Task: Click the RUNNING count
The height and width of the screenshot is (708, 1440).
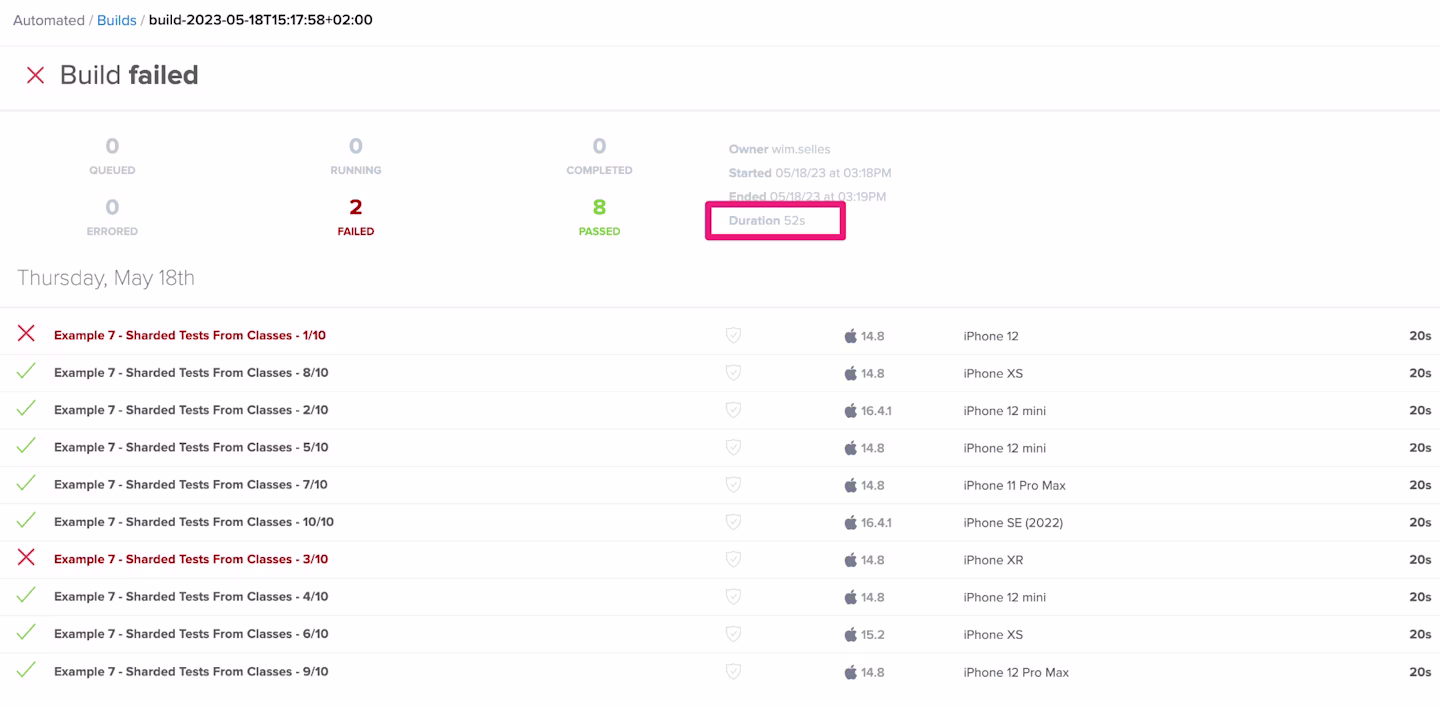Action: click(356, 147)
